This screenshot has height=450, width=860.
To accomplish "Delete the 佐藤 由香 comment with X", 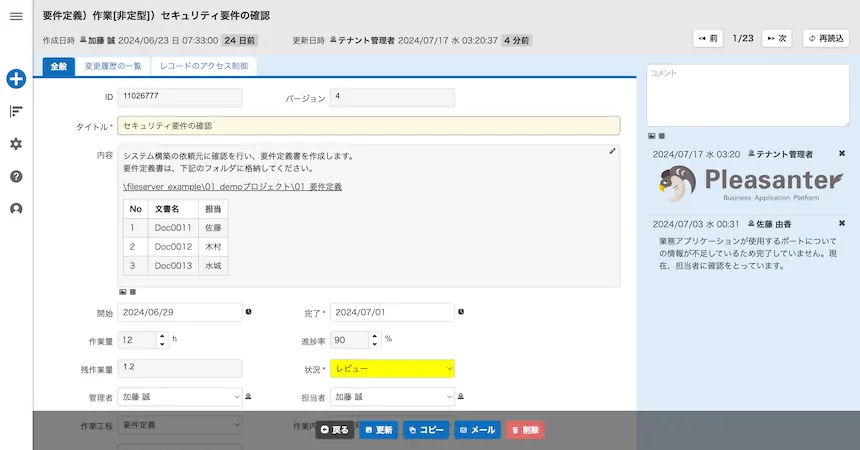I will click(x=842, y=223).
